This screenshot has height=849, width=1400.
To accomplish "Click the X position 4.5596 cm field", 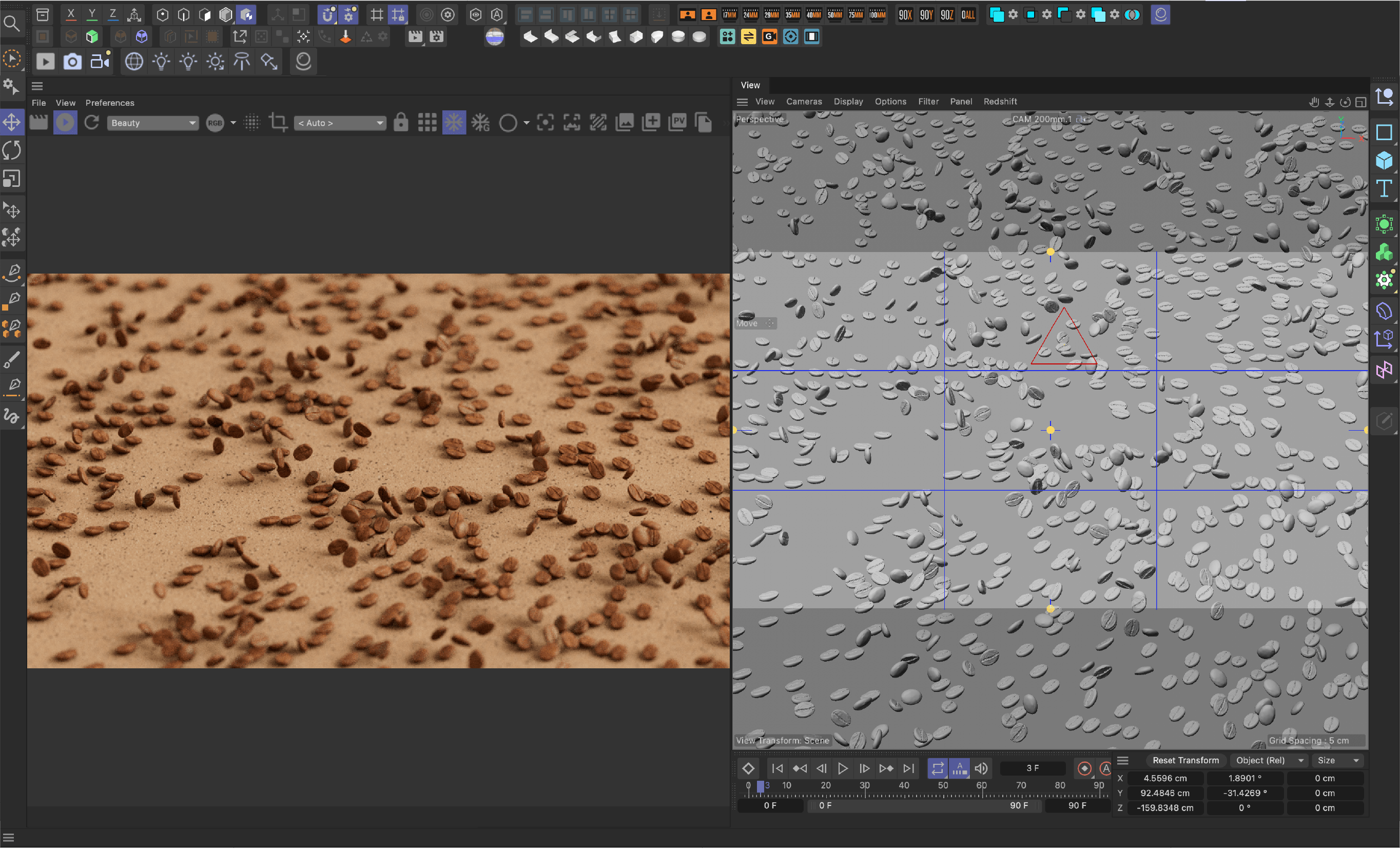I will [x=1165, y=778].
